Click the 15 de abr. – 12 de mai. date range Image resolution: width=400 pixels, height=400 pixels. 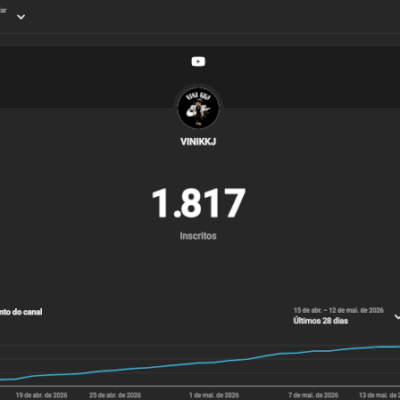[338, 310]
